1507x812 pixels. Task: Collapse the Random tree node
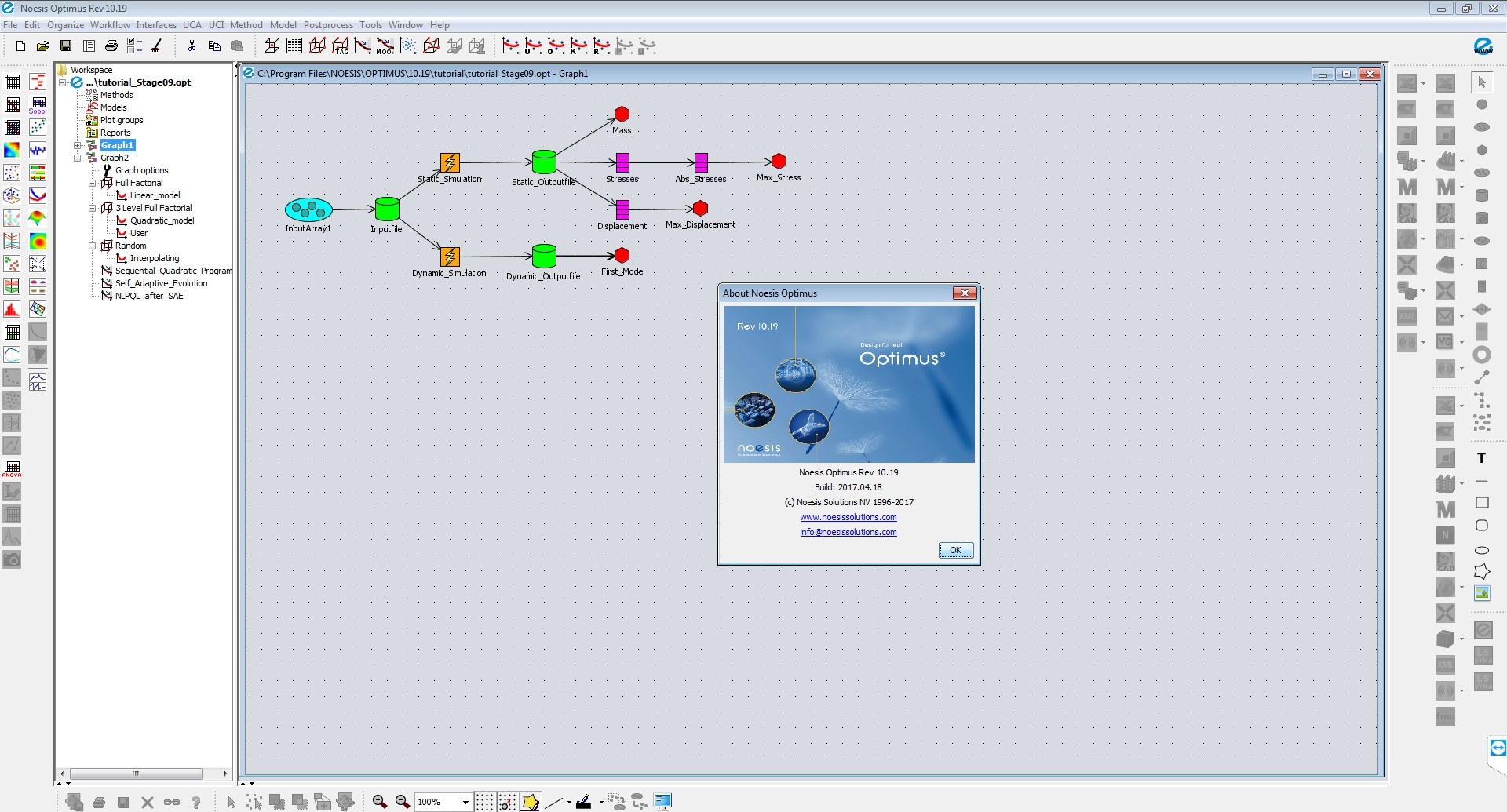(93, 246)
